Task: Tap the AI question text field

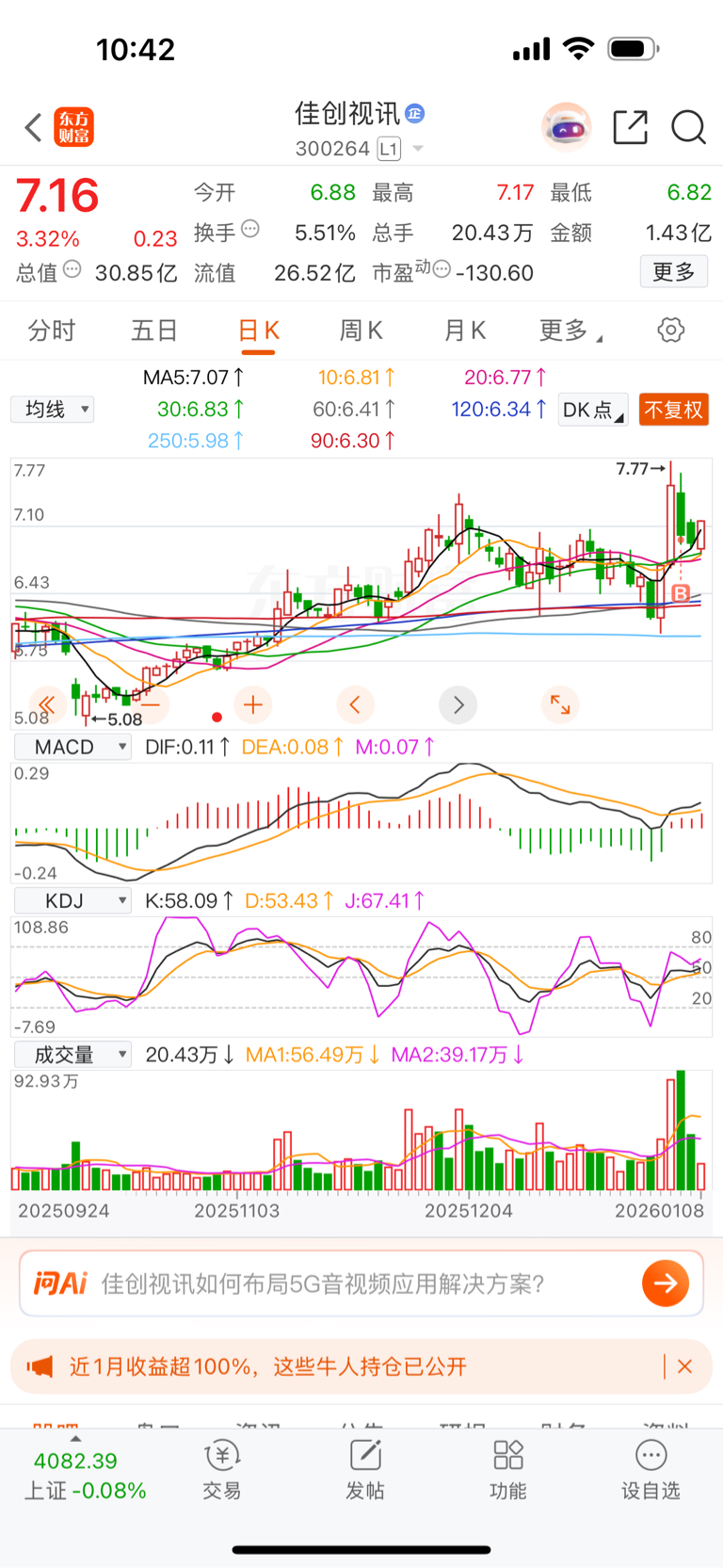Action: pos(361,1284)
